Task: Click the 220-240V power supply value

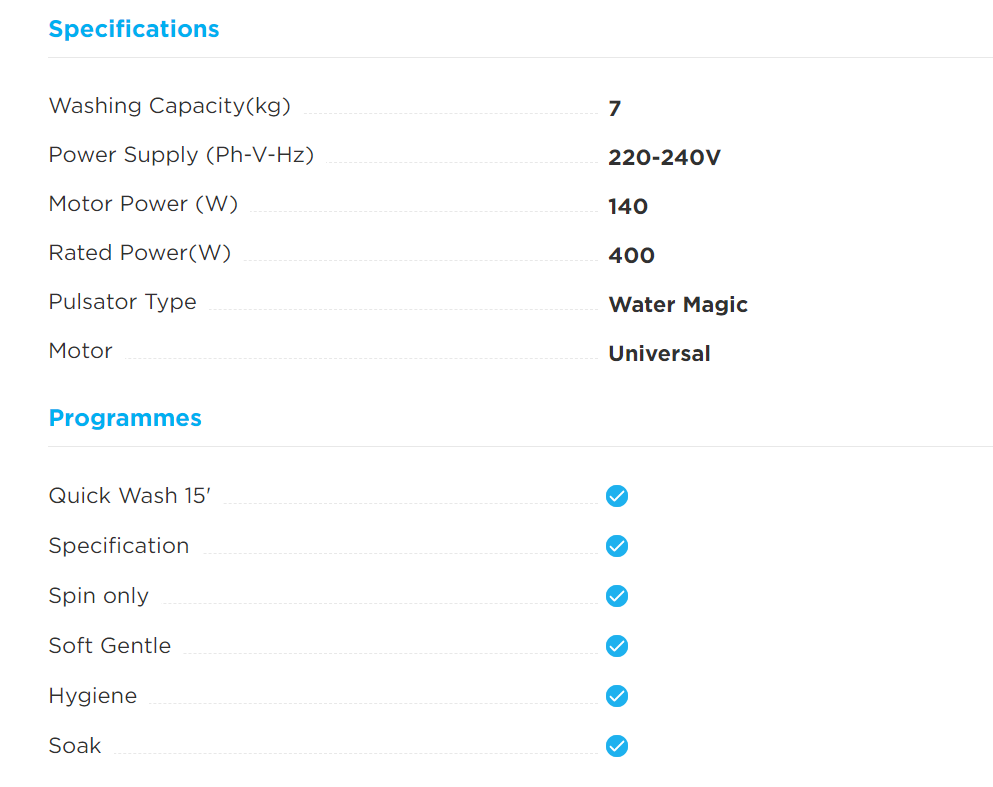Action: 664,158
